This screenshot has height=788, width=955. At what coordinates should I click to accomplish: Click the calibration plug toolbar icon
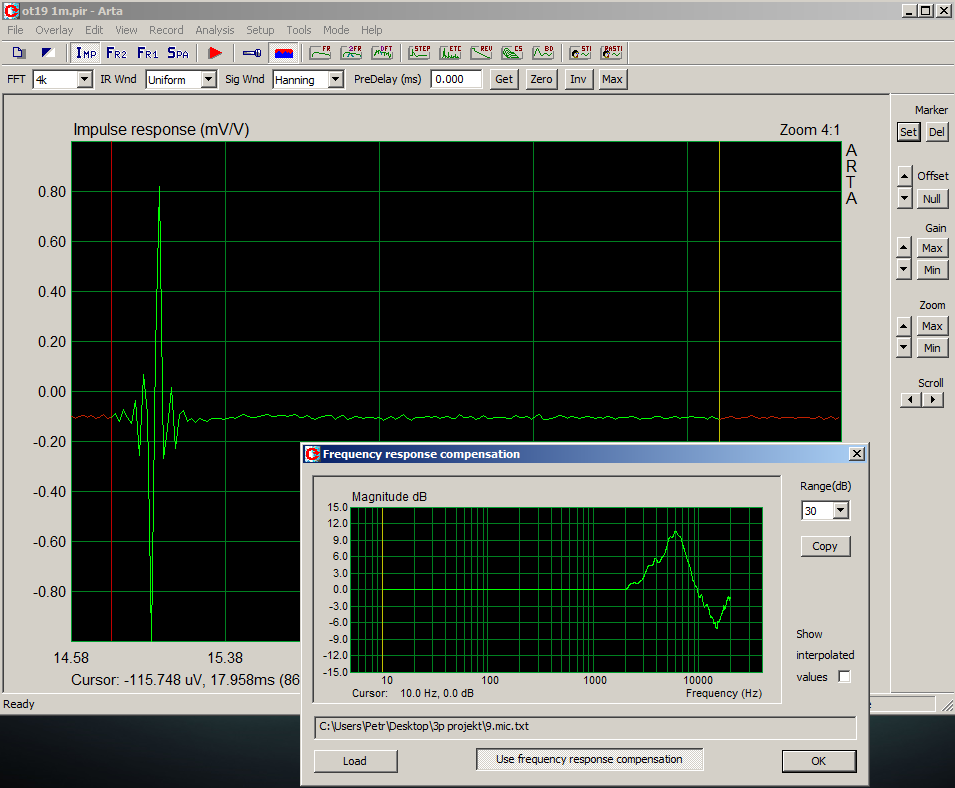[252, 53]
